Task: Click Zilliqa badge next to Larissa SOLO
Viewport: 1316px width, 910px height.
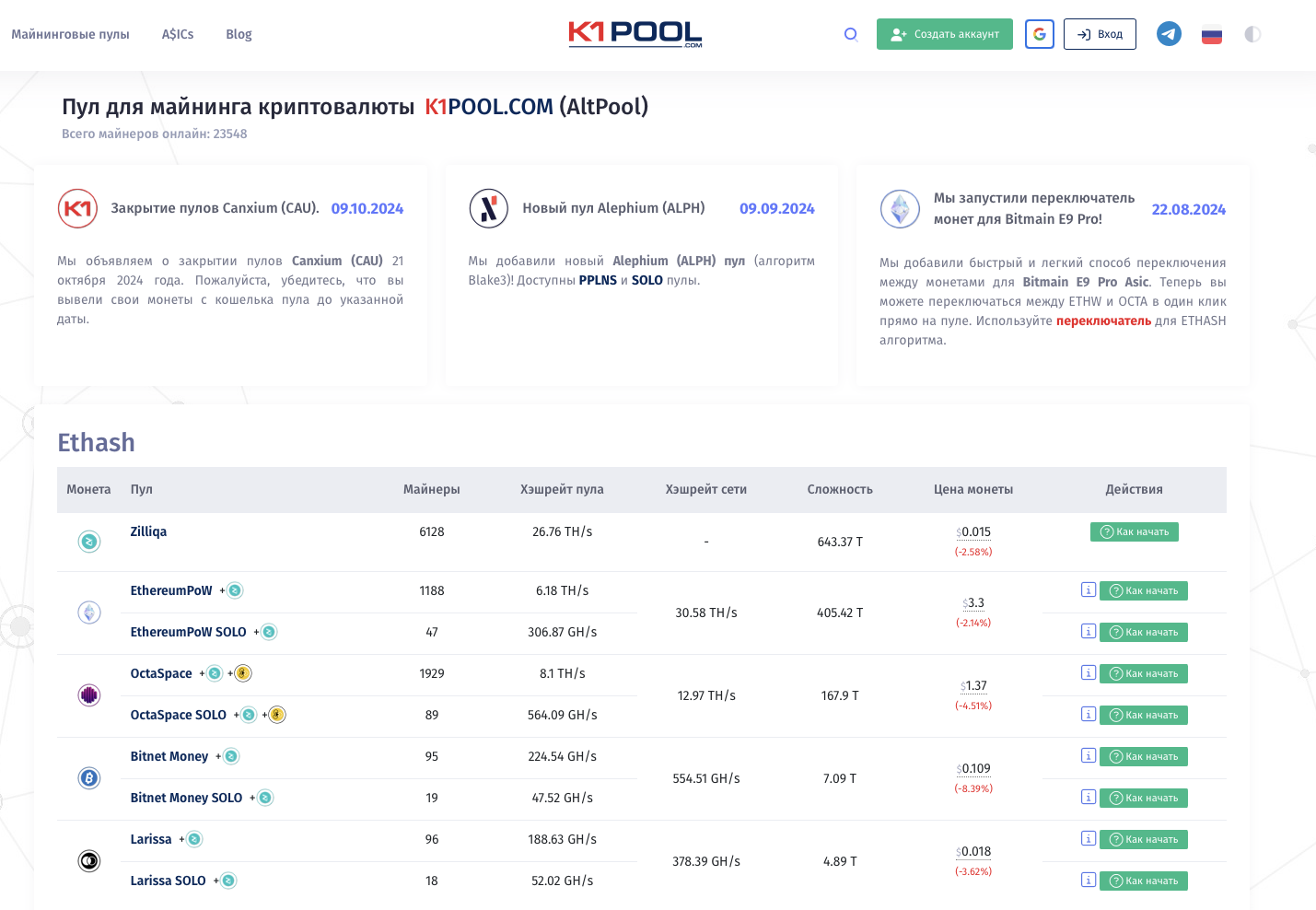Action: click(228, 881)
